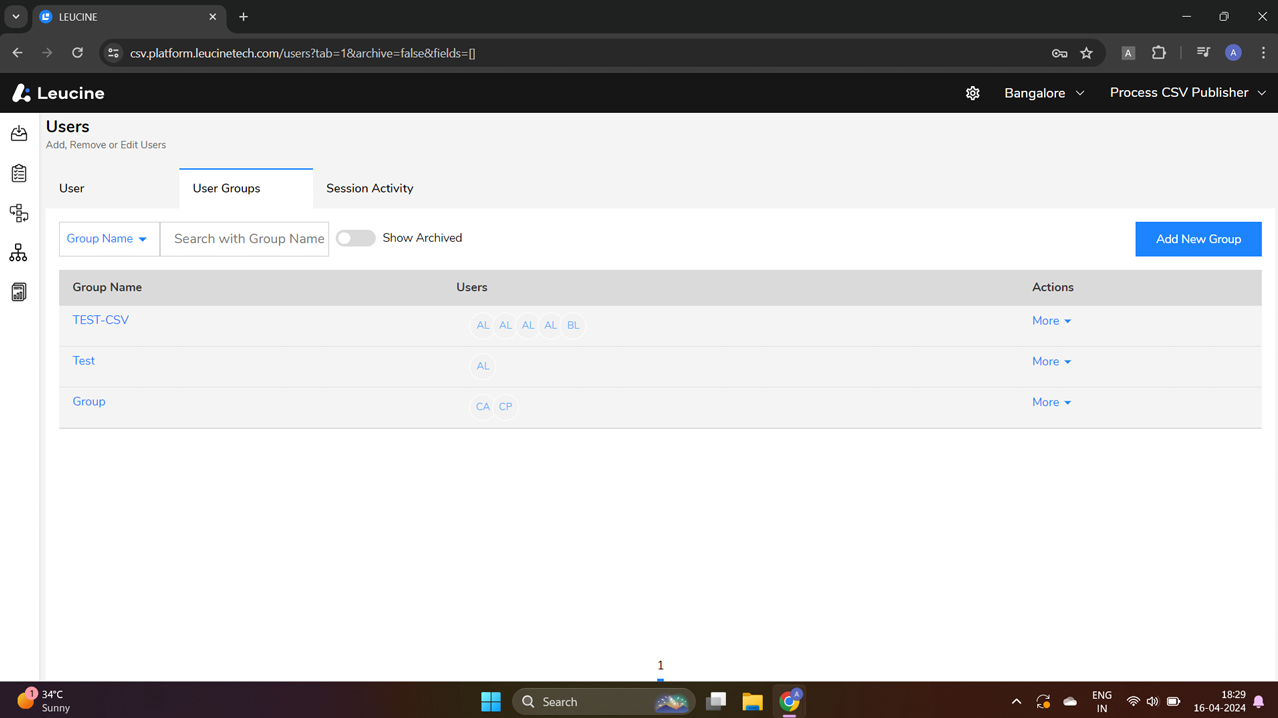The height and width of the screenshot is (718, 1278).
Task: Open Chrome profile avatar
Action: point(1233,53)
